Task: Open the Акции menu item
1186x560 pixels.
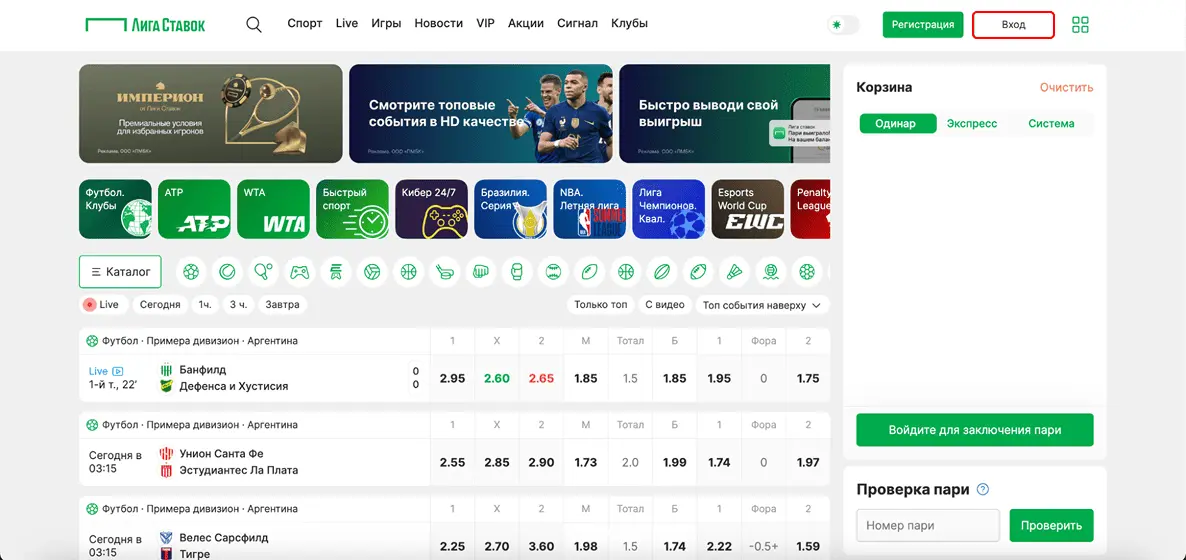Action: [526, 23]
